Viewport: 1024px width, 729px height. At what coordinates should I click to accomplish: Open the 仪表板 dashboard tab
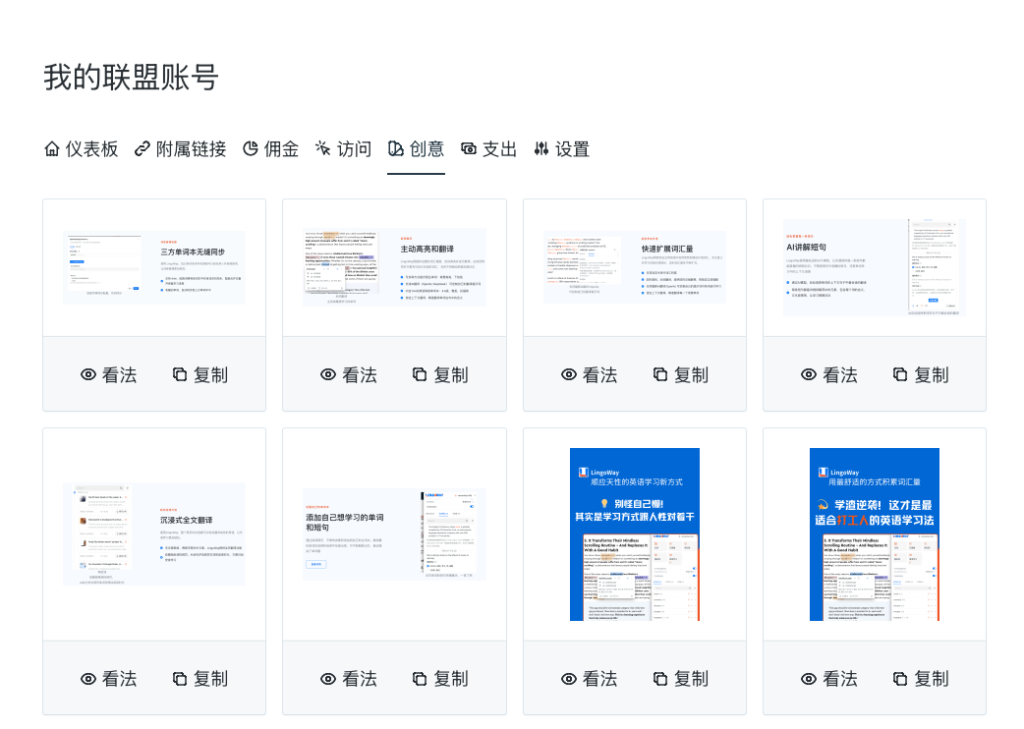[x=82, y=150]
